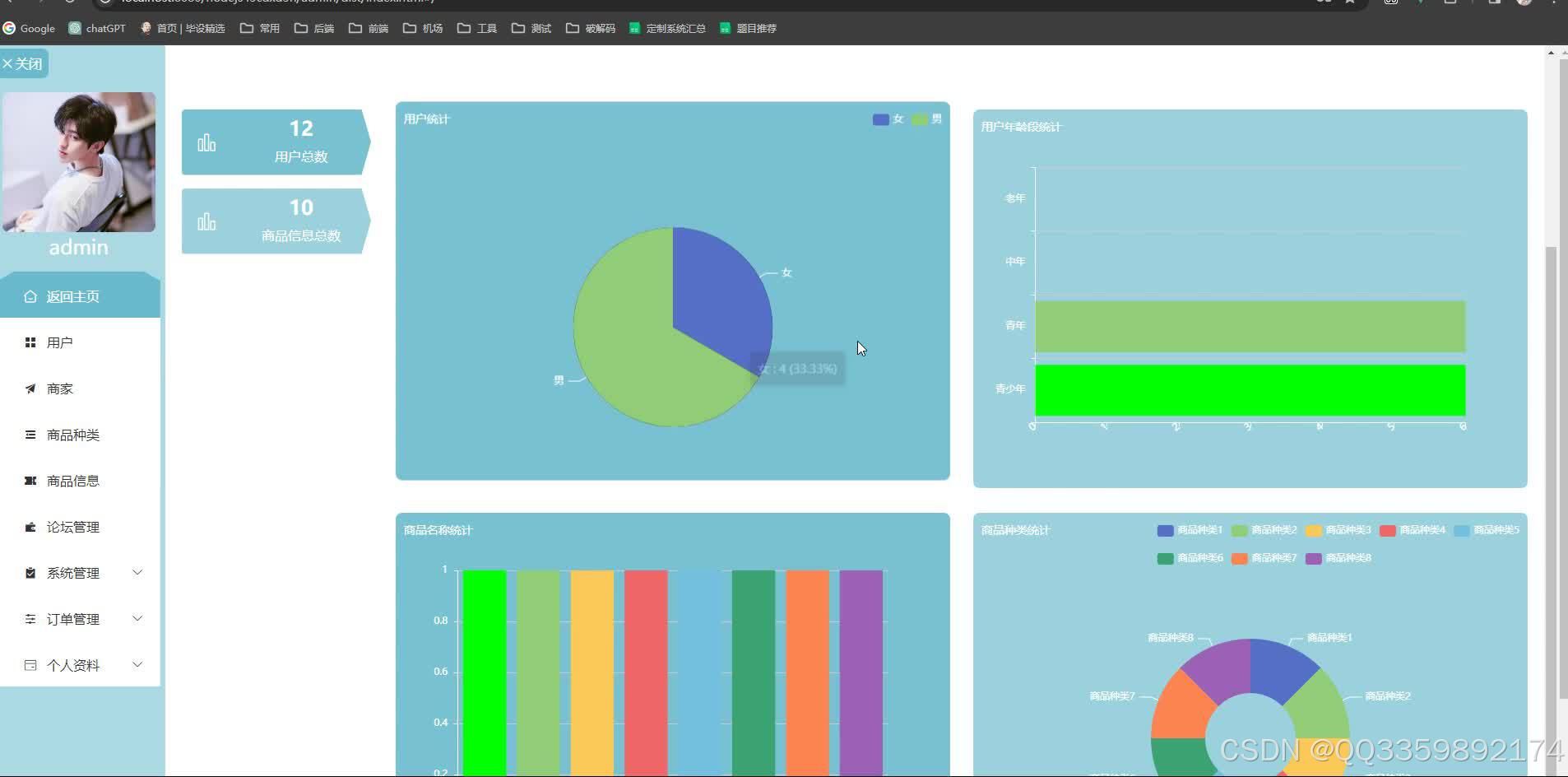
Task: Open the 商品种类 menu item
Action: point(80,435)
